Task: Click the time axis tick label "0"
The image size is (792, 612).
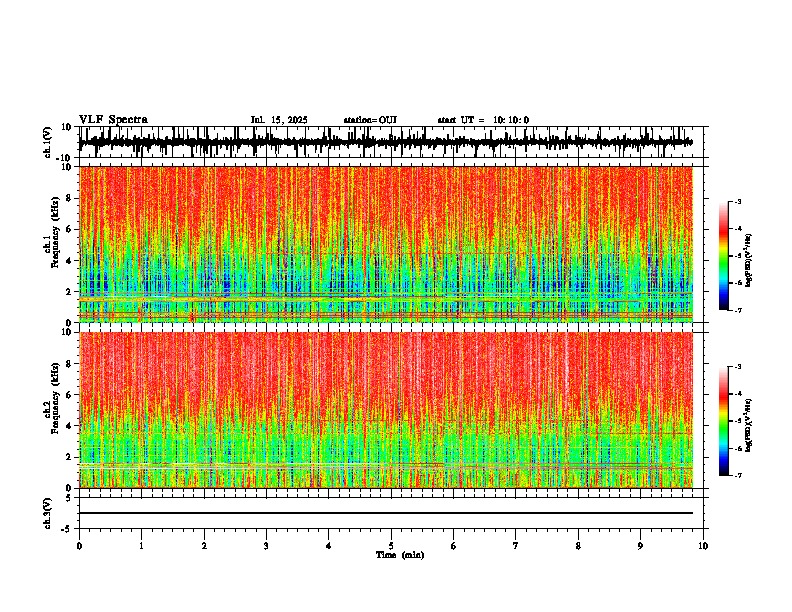Action: 79,546
